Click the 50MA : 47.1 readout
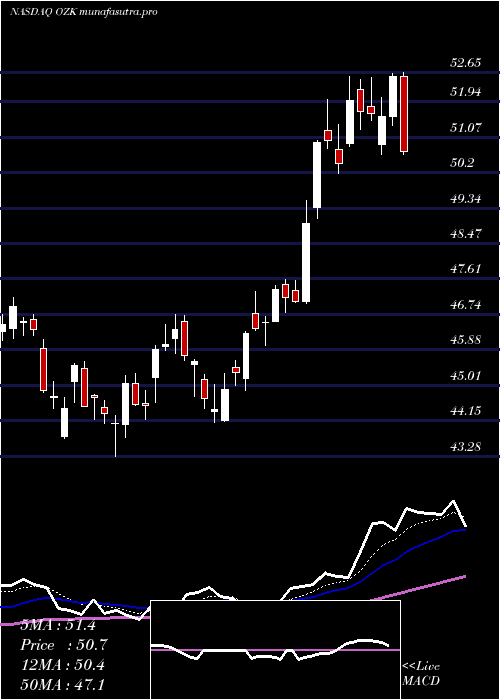Screen dimensions: 500x700 [63, 684]
